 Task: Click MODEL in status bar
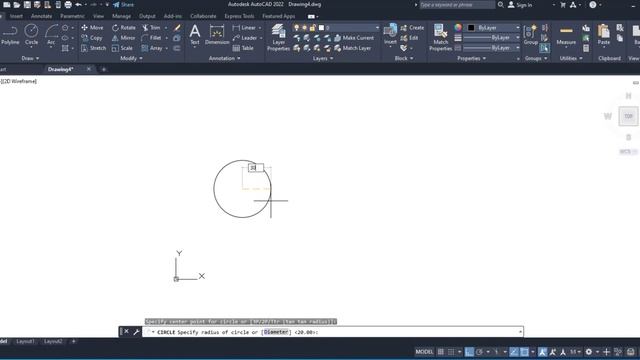[x=424, y=351]
